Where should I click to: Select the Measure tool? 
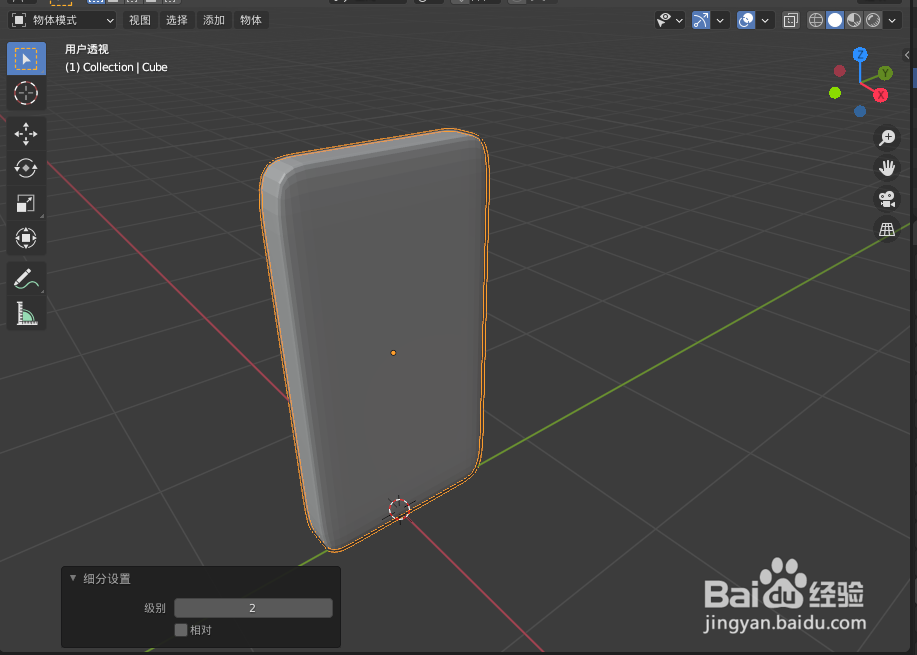(26, 312)
